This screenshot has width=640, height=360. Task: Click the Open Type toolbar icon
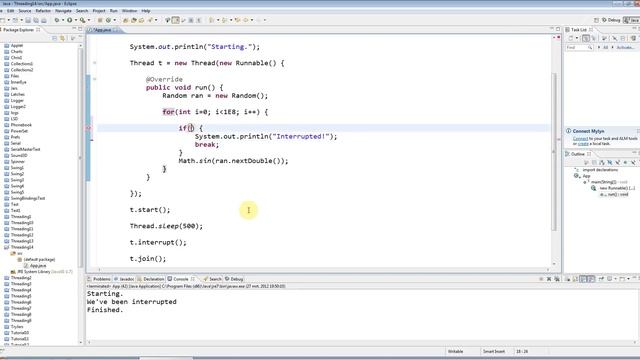coord(125,20)
